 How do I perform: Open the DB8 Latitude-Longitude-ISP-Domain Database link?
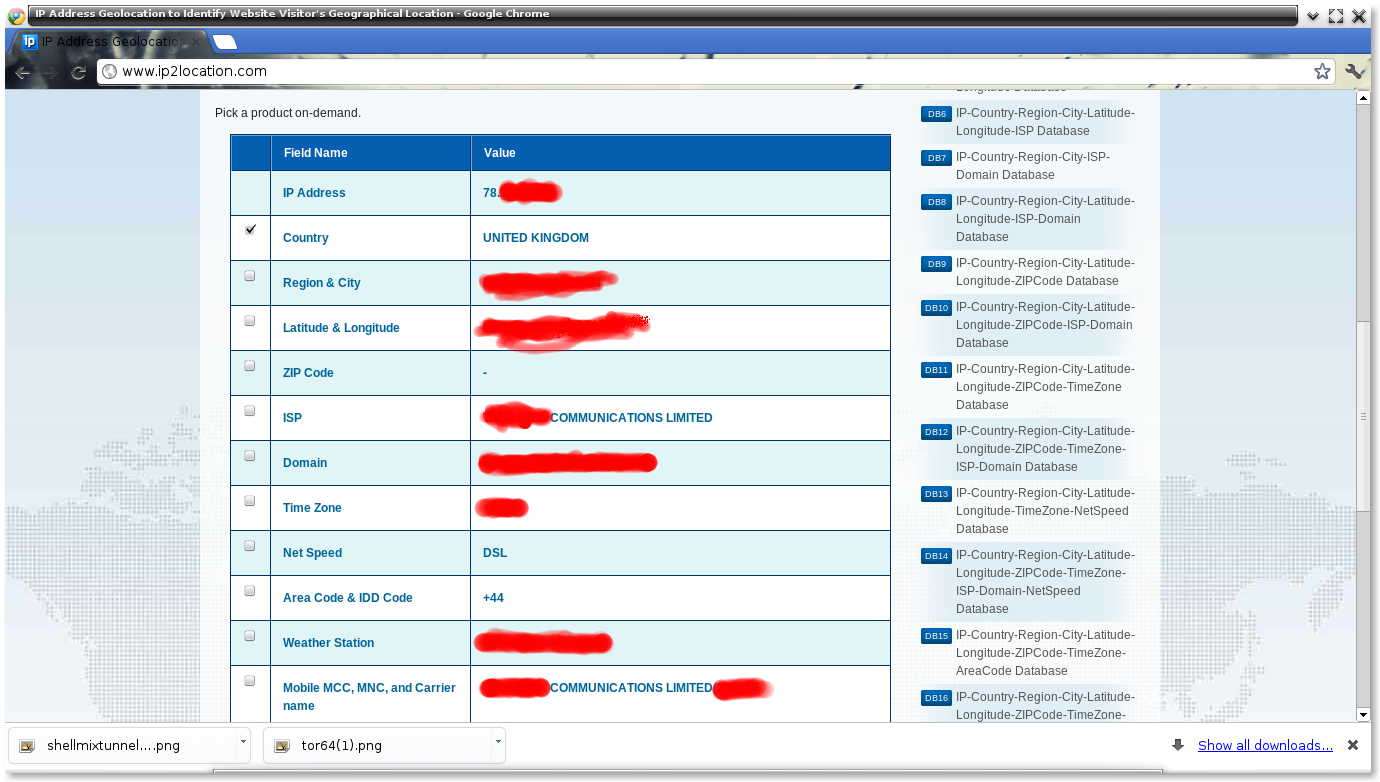pyautogui.click(x=1045, y=219)
